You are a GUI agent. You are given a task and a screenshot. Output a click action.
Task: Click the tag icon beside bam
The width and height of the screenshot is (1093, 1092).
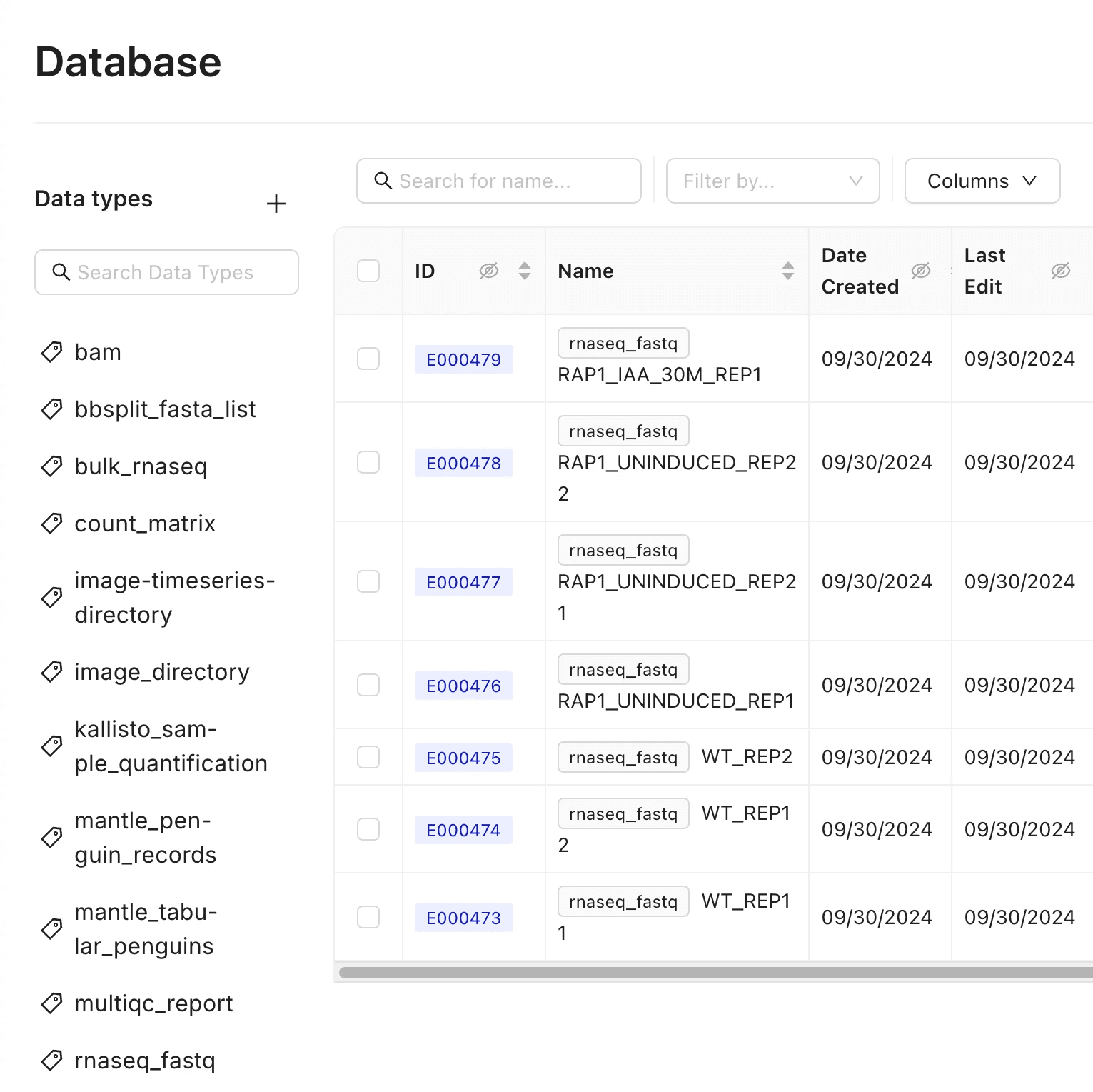51,352
